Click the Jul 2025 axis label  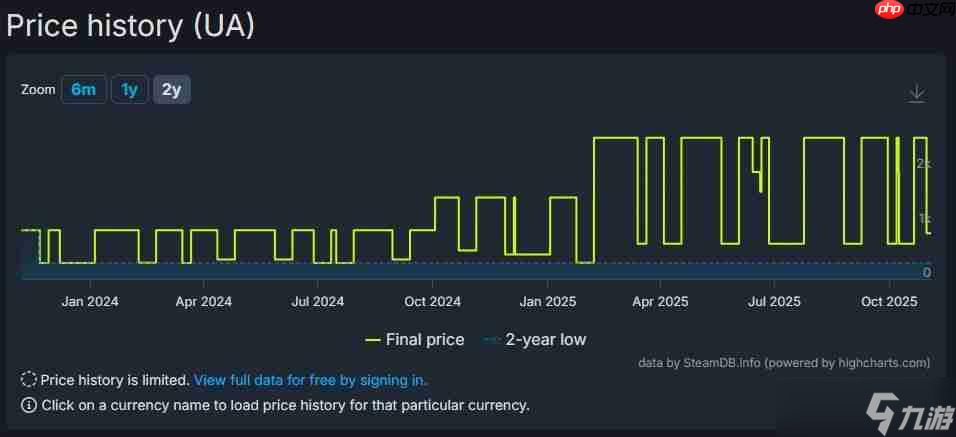tap(774, 301)
